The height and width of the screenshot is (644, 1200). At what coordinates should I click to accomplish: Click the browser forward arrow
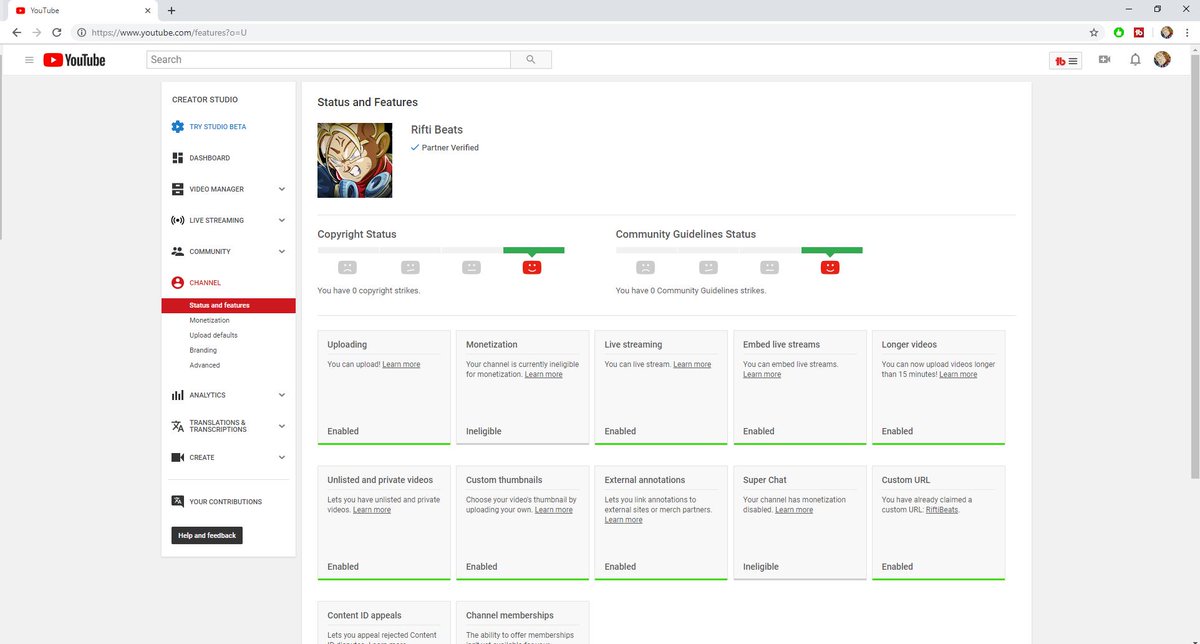(x=37, y=32)
